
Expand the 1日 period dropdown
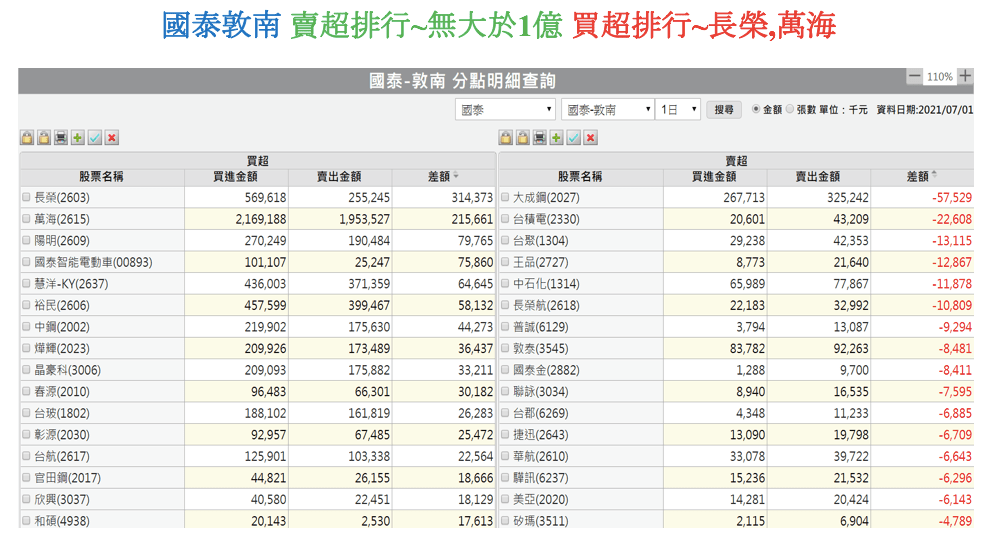(x=678, y=110)
